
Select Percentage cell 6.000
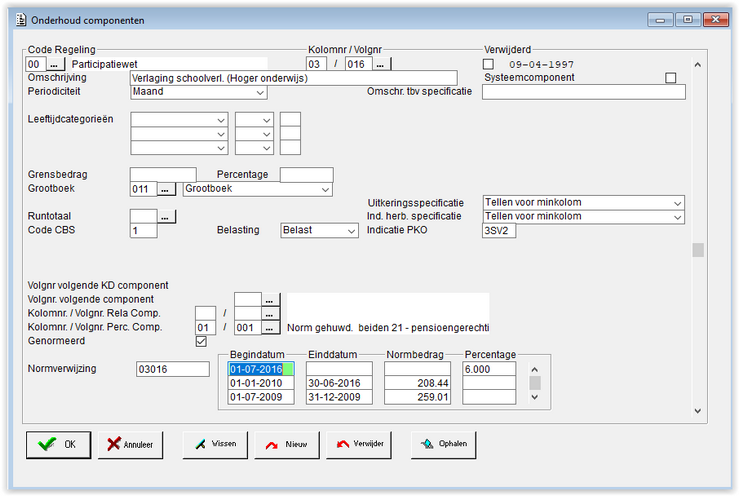pos(489,369)
